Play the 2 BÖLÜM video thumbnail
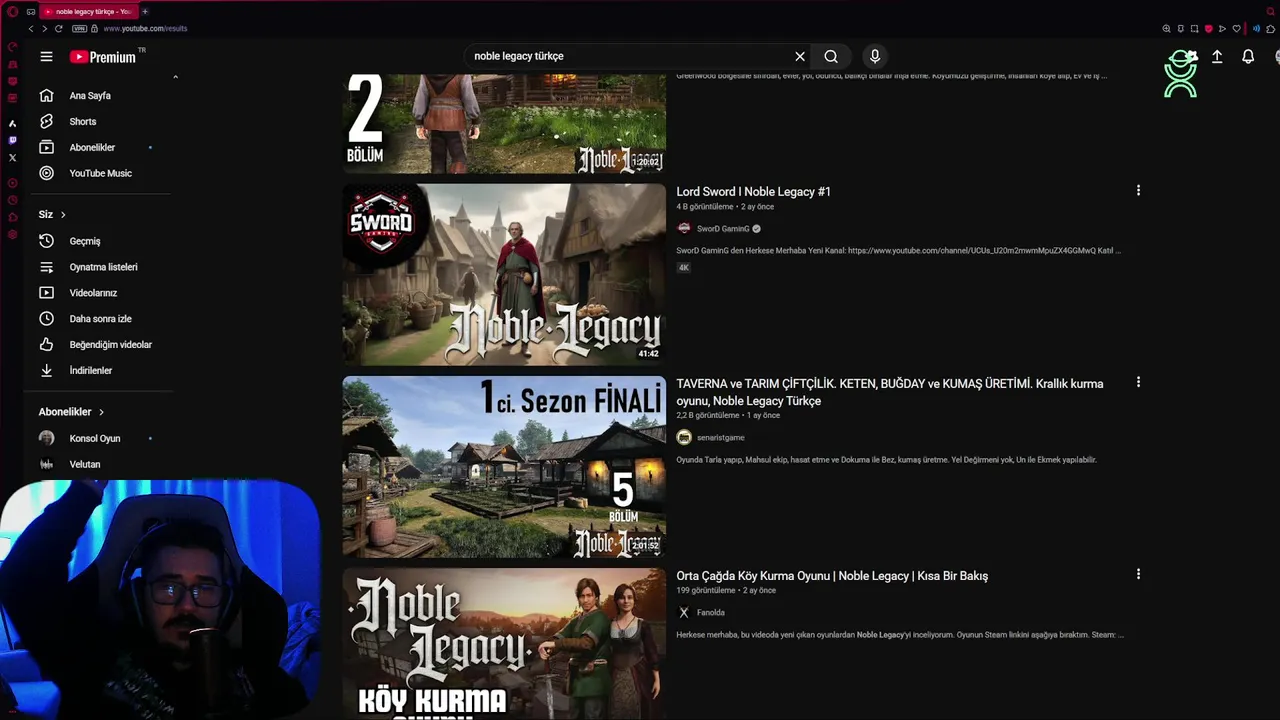Screen dimensions: 1280x720 point(504,124)
